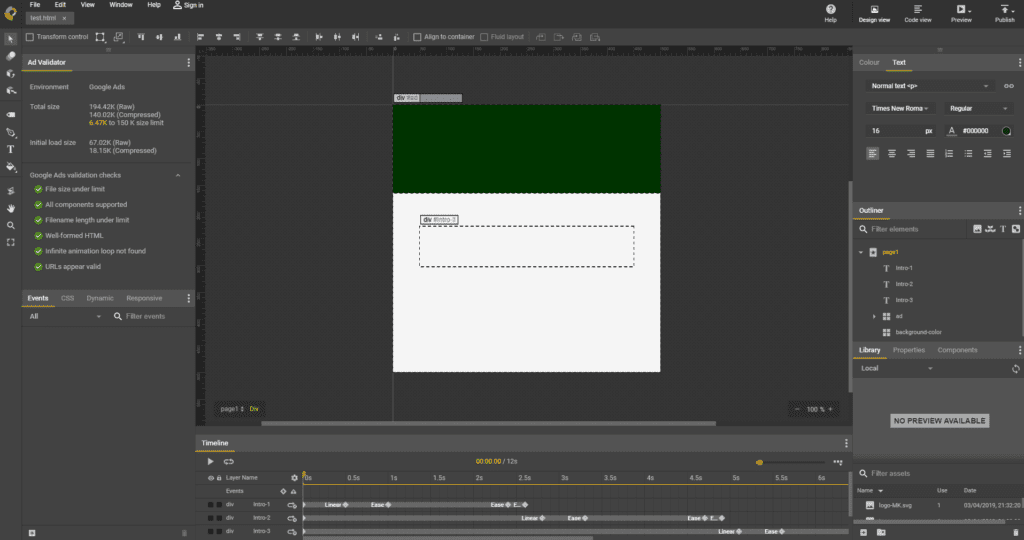The image size is (1024, 540).
Task: Collapse page1 in Outliner
Action: click(x=861, y=252)
